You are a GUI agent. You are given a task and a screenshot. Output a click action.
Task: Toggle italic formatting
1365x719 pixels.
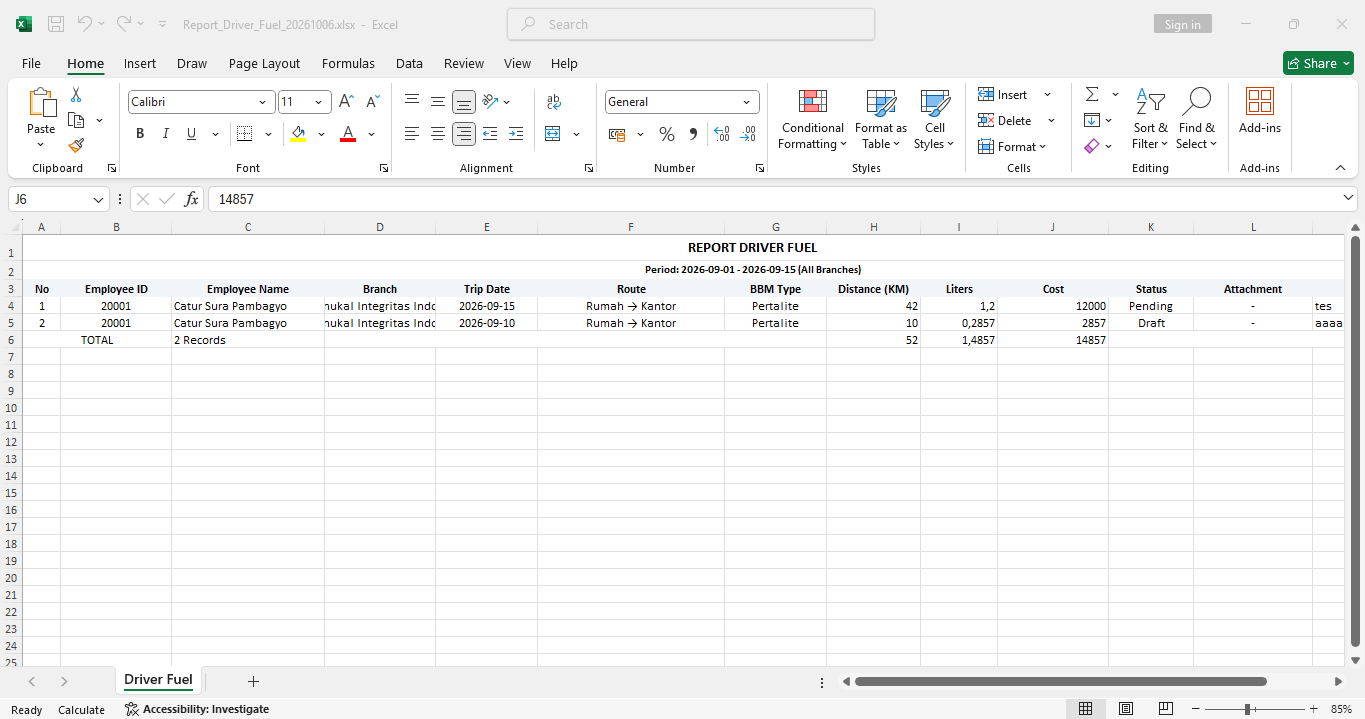[x=165, y=134]
